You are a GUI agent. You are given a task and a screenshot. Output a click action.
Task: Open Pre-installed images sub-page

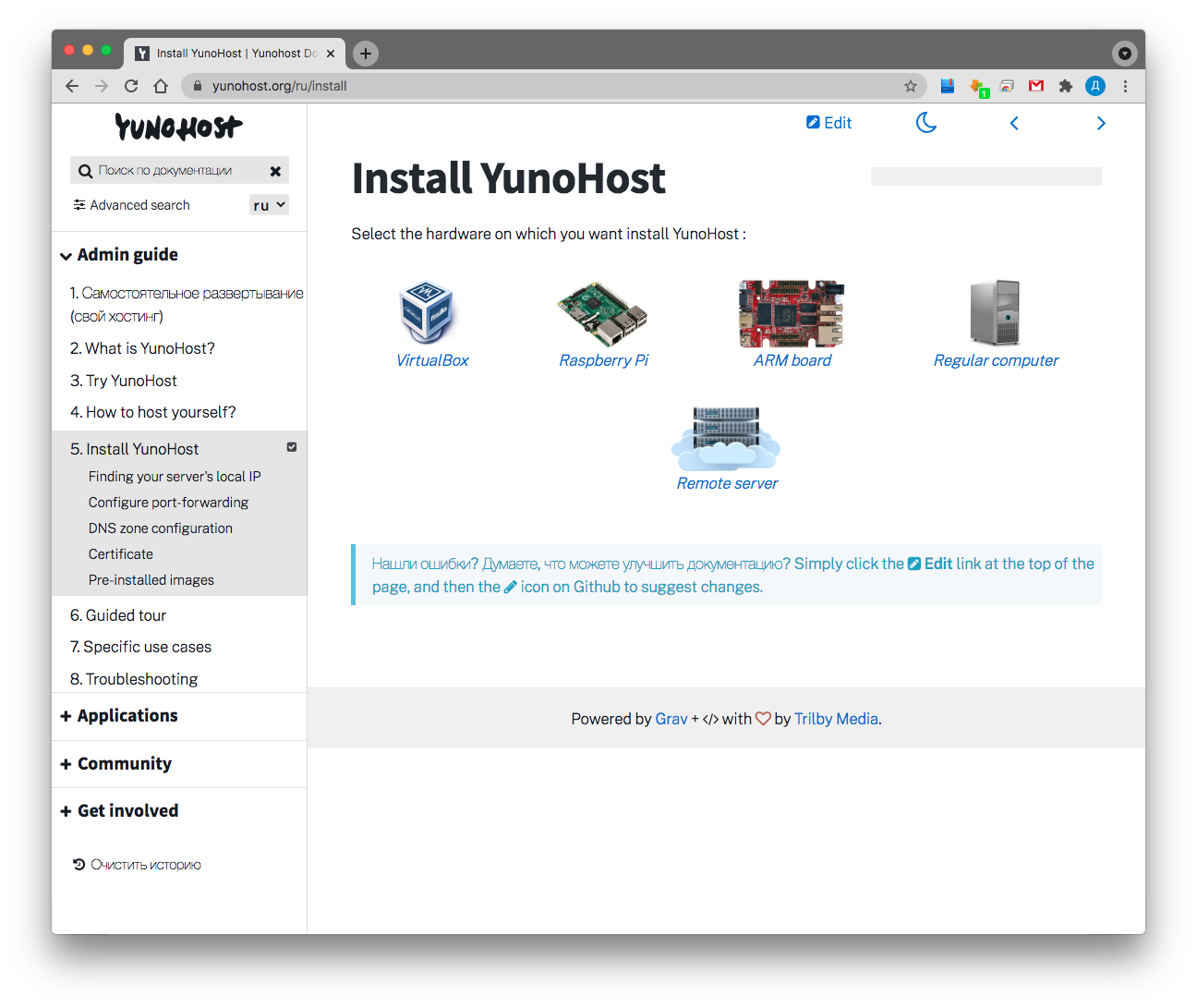[x=151, y=580]
